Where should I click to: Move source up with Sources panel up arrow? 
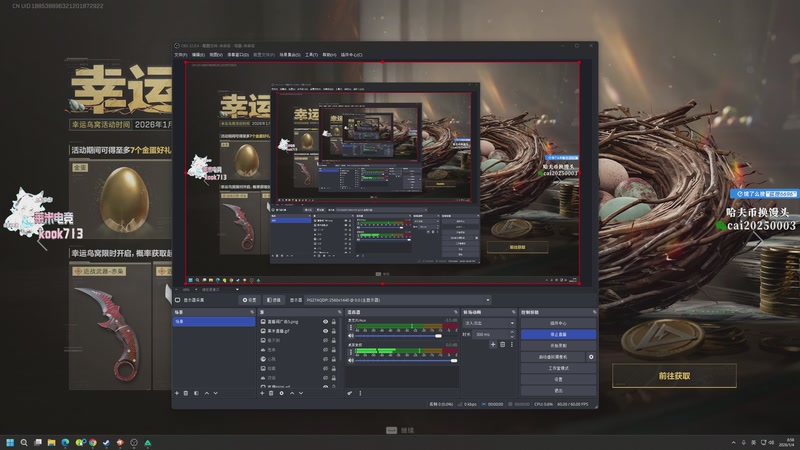292,393
